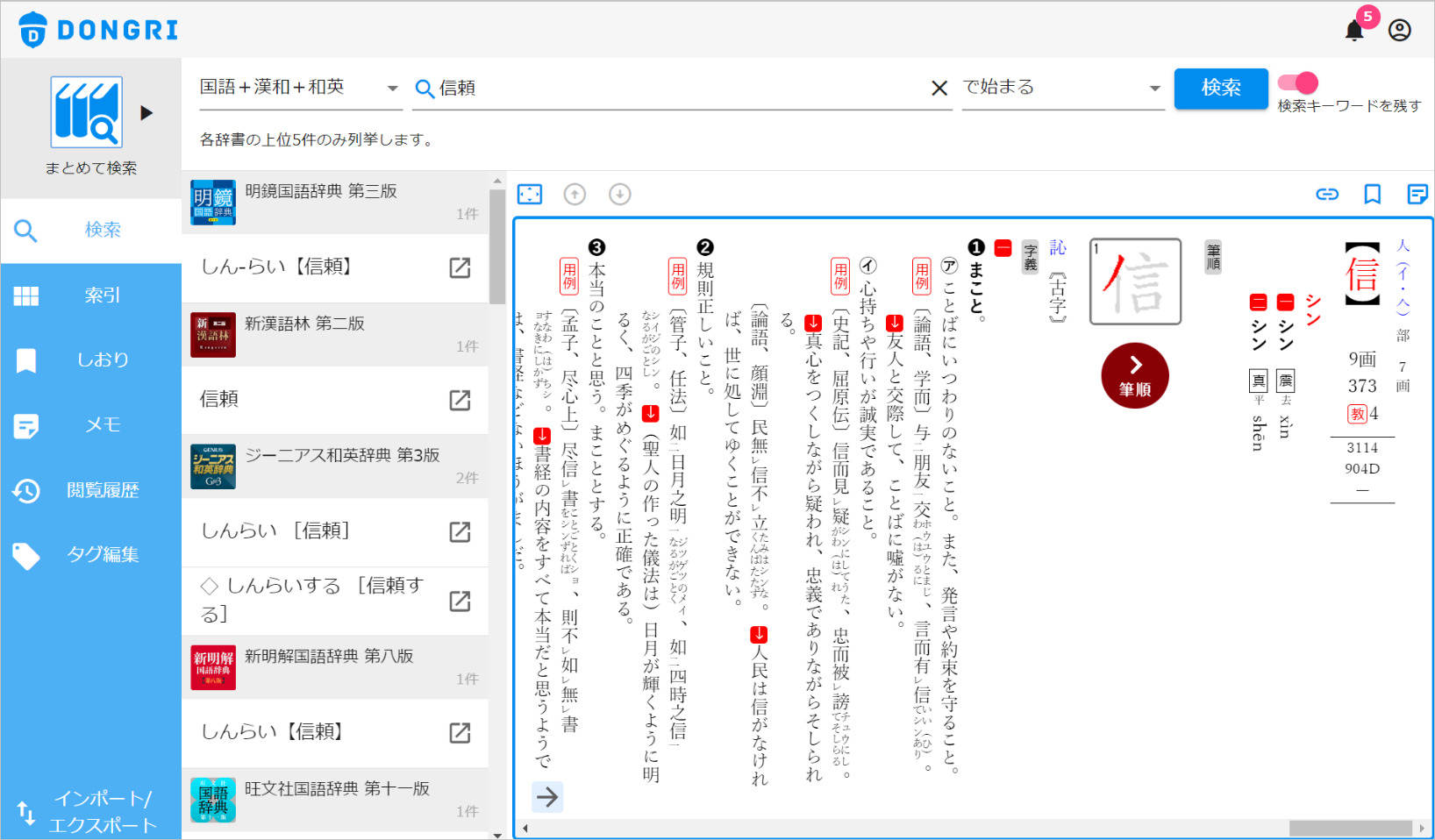Image resolution: width=1435 pixels, height=840 pixels.
Task: Click the 訫 old character link
Action: [1058, 248]
